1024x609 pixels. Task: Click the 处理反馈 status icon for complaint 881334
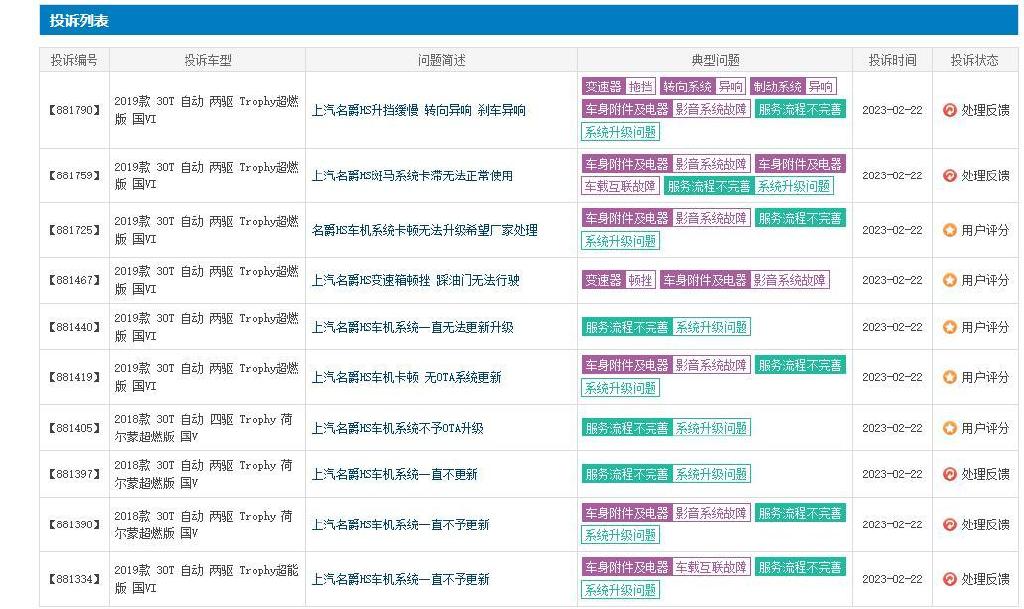950,579
